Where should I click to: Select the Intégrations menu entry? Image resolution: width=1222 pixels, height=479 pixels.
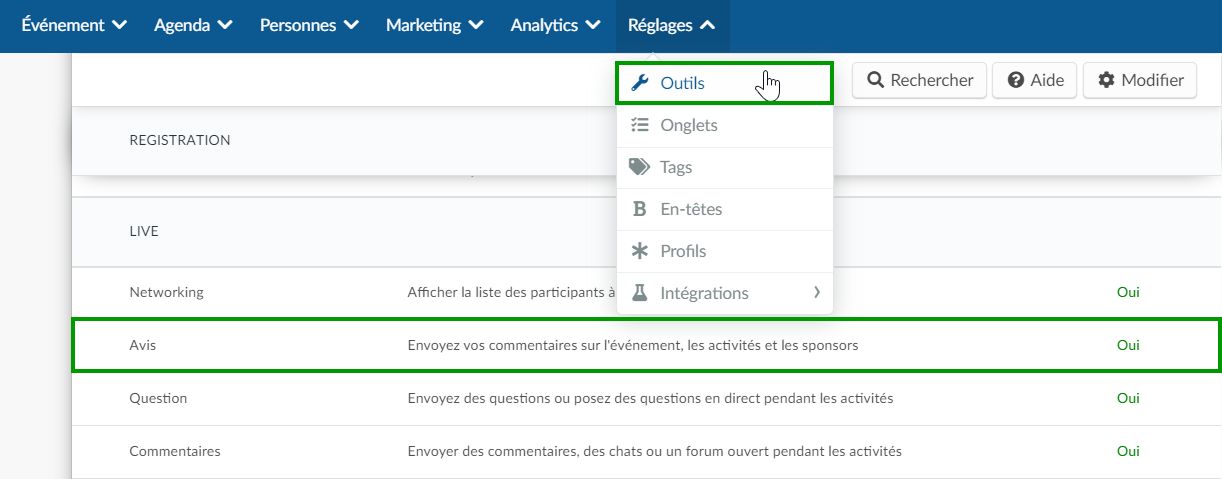724,293
